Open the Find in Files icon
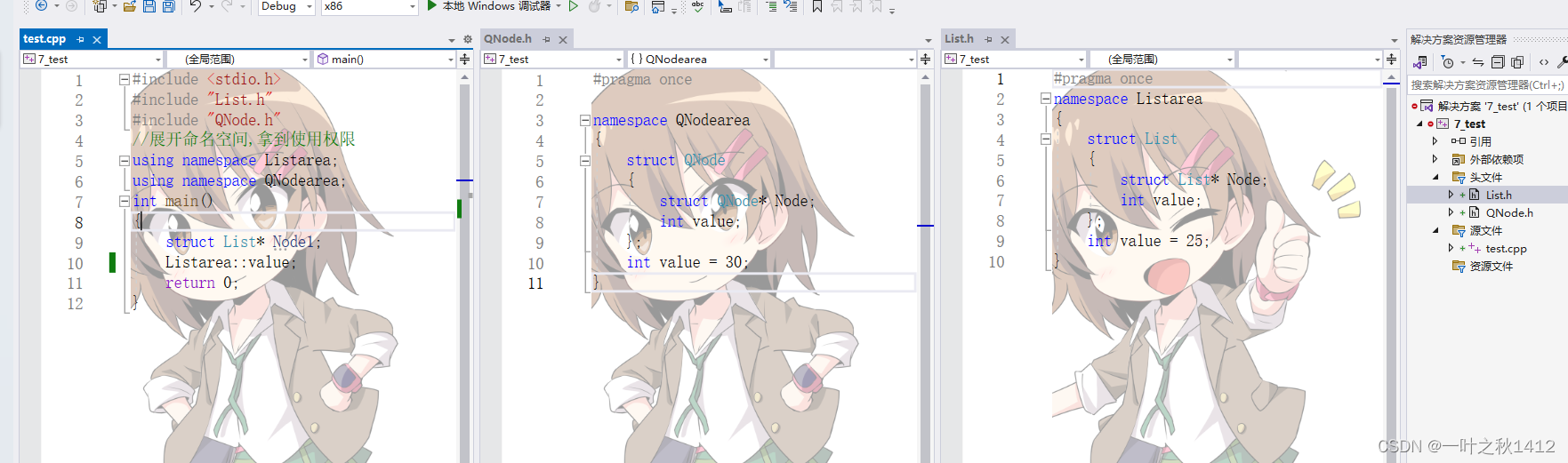This screenshot has height=463, width=1568. [x=631, y=6]
